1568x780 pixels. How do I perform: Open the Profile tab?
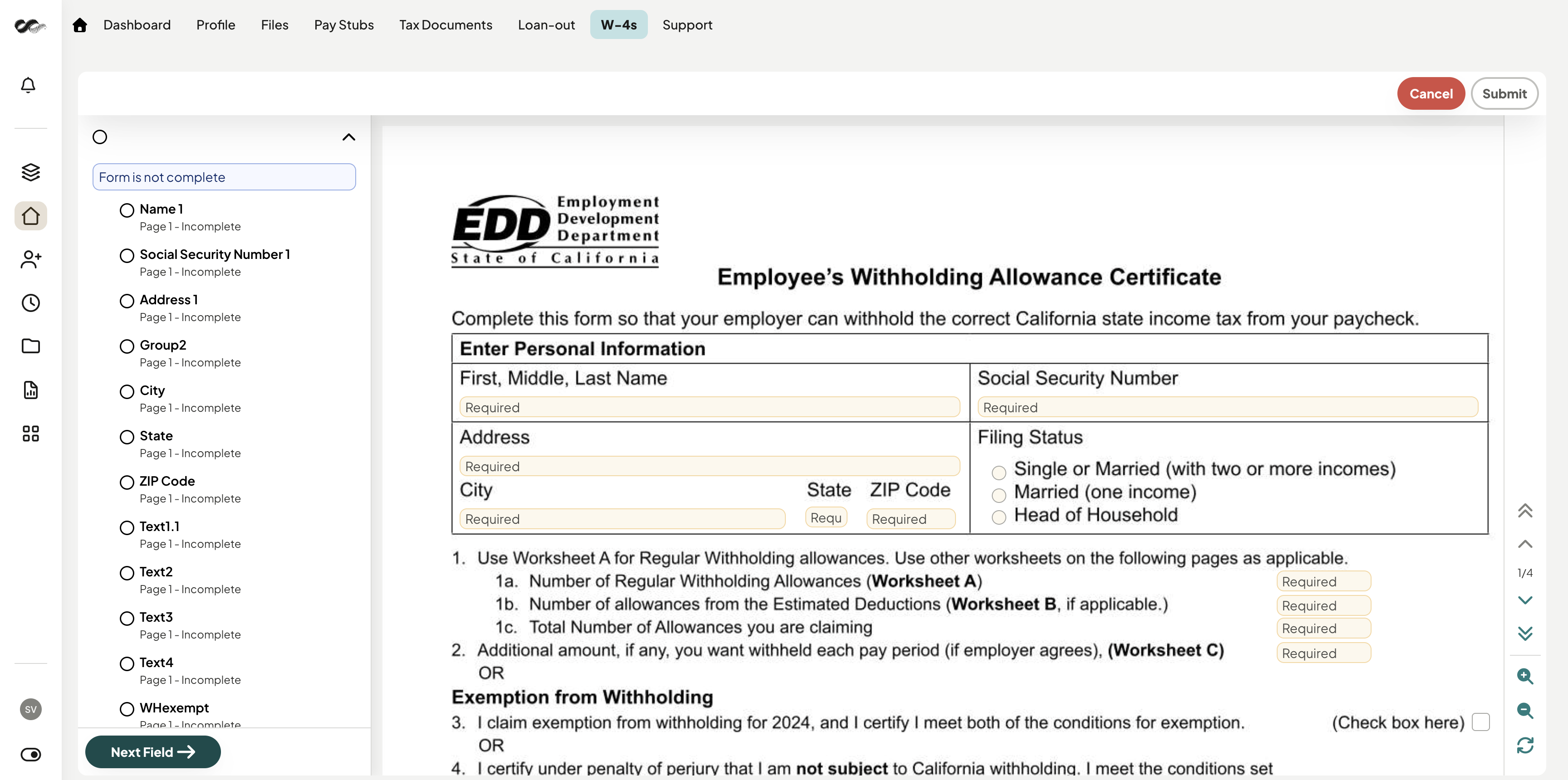pos(216,25)
